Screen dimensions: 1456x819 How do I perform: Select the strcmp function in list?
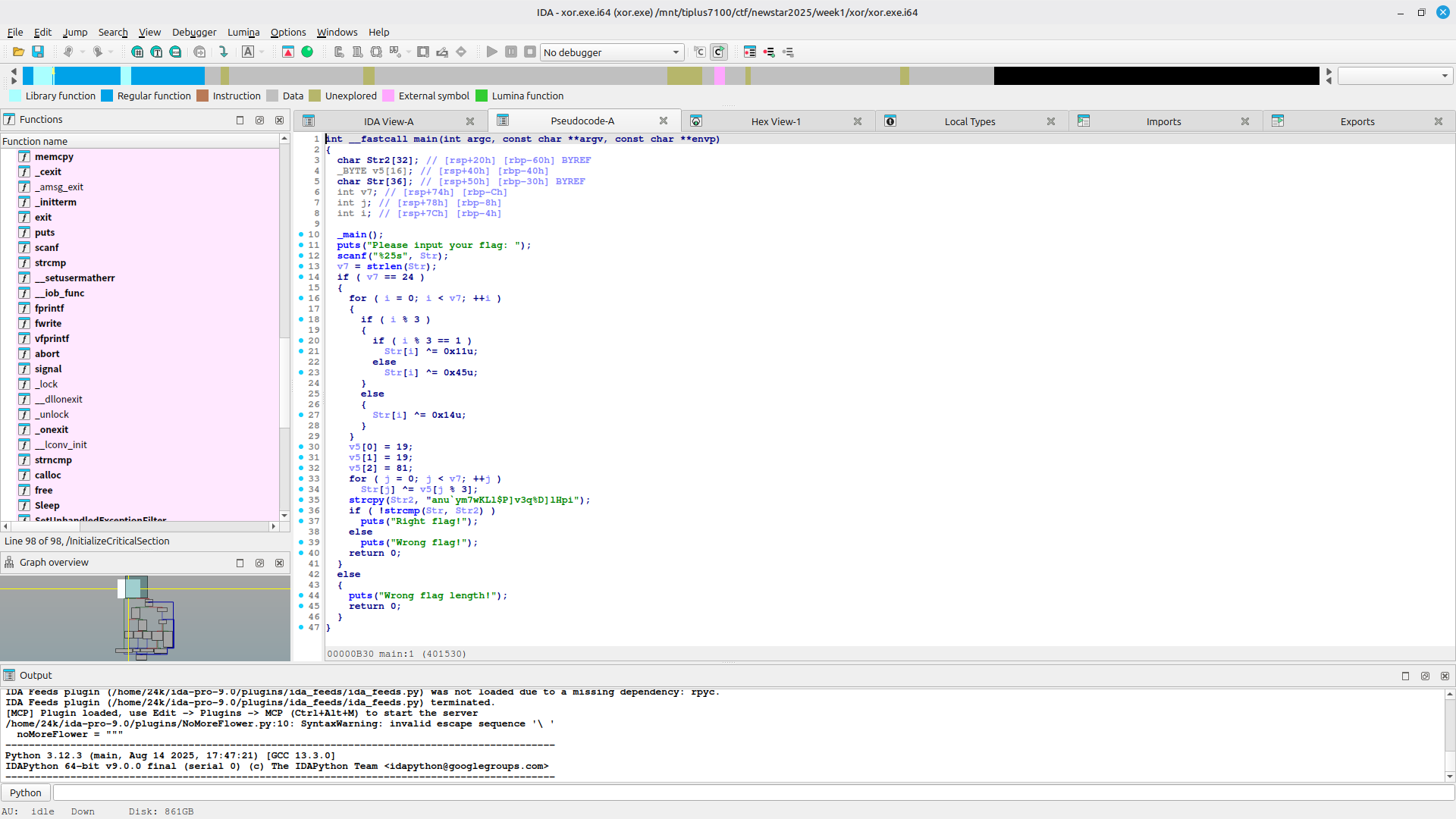[50, 262]
